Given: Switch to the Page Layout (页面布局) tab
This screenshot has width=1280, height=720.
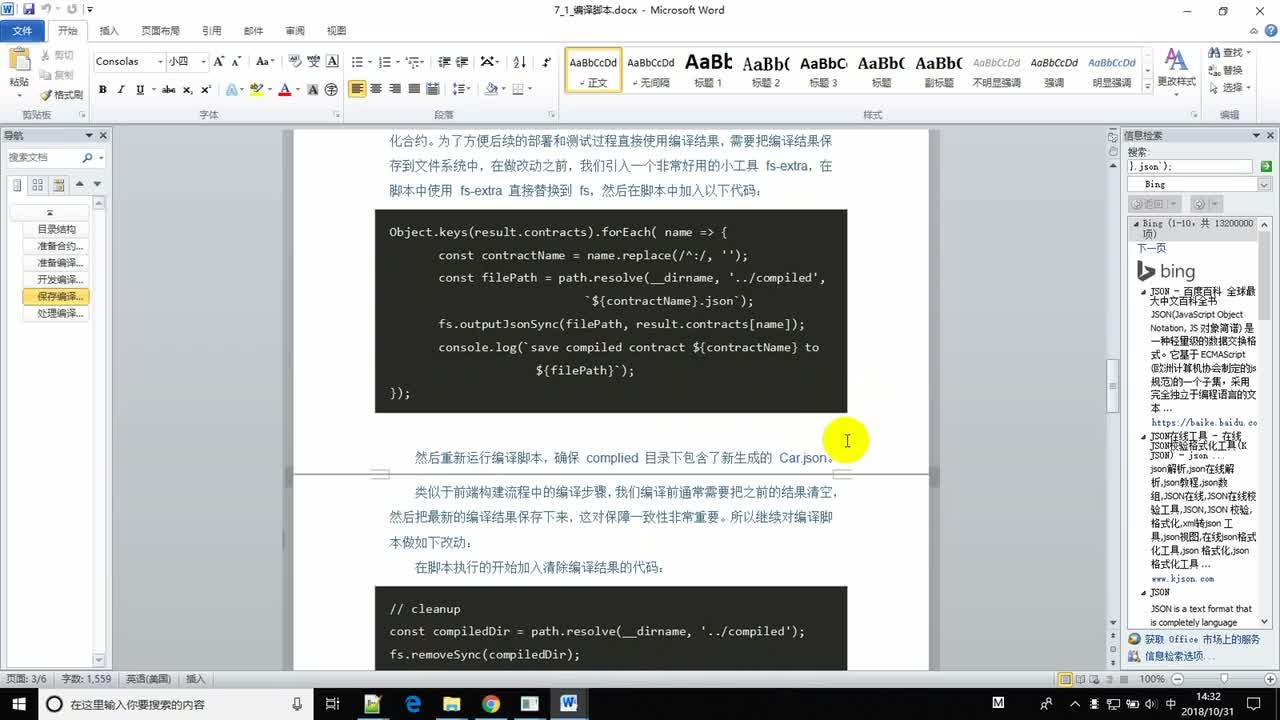Looking at the screenshot, I should [x=160, y=31].
